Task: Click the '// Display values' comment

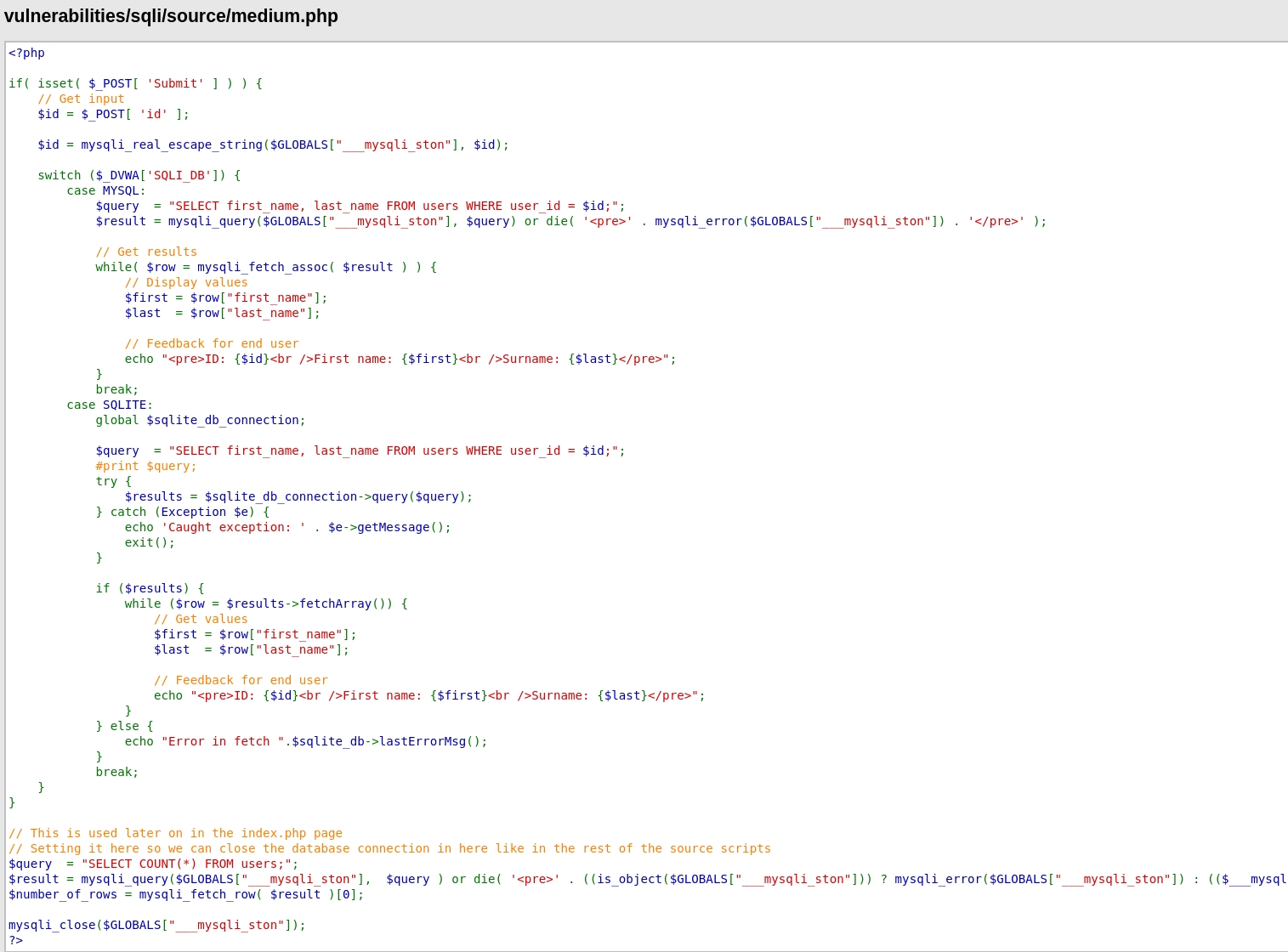Action: pos(186,282)
